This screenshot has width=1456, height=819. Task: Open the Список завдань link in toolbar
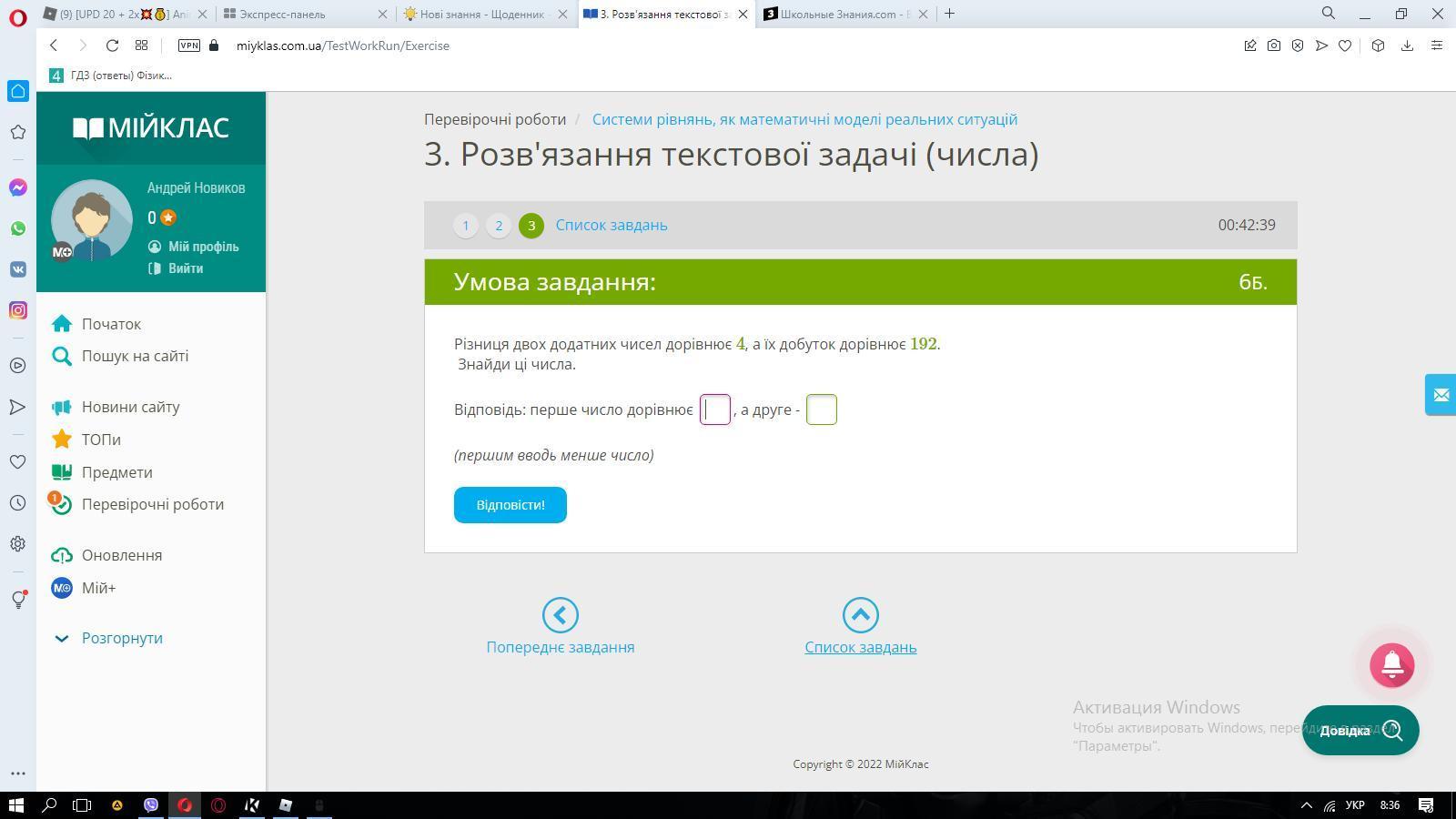coord(611,225)
